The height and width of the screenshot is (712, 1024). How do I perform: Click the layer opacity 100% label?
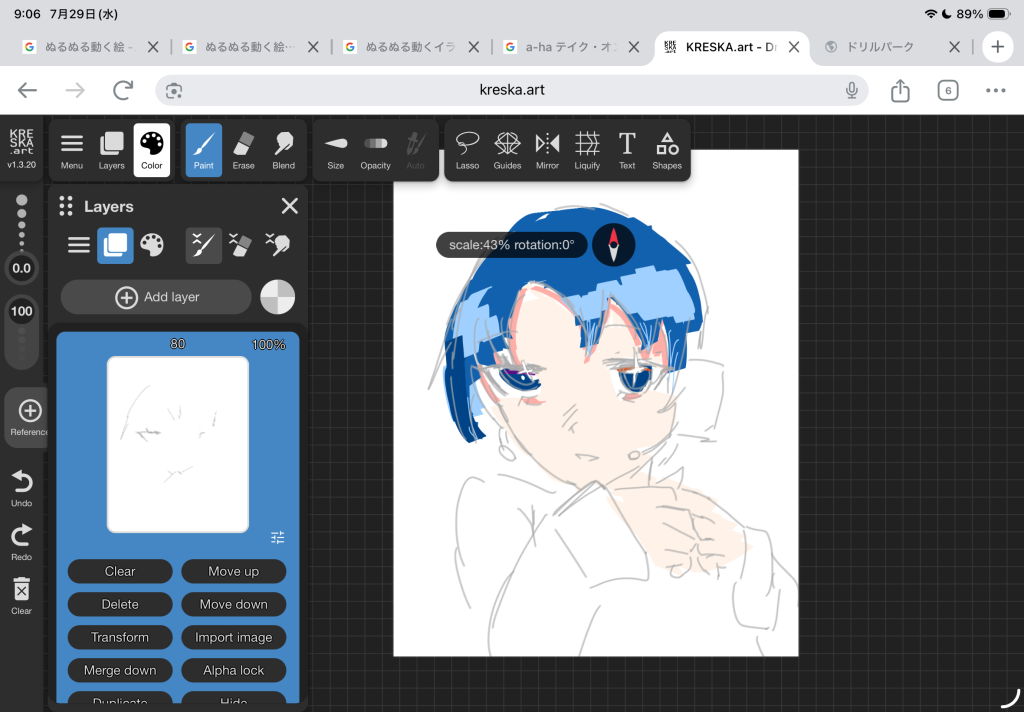tap(269, 345)
